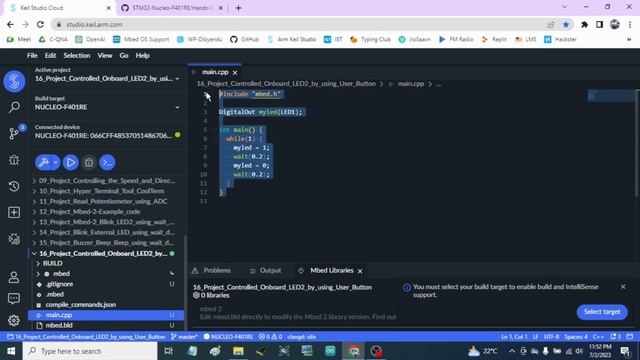Open the Active project dropdown

point(107,78)
